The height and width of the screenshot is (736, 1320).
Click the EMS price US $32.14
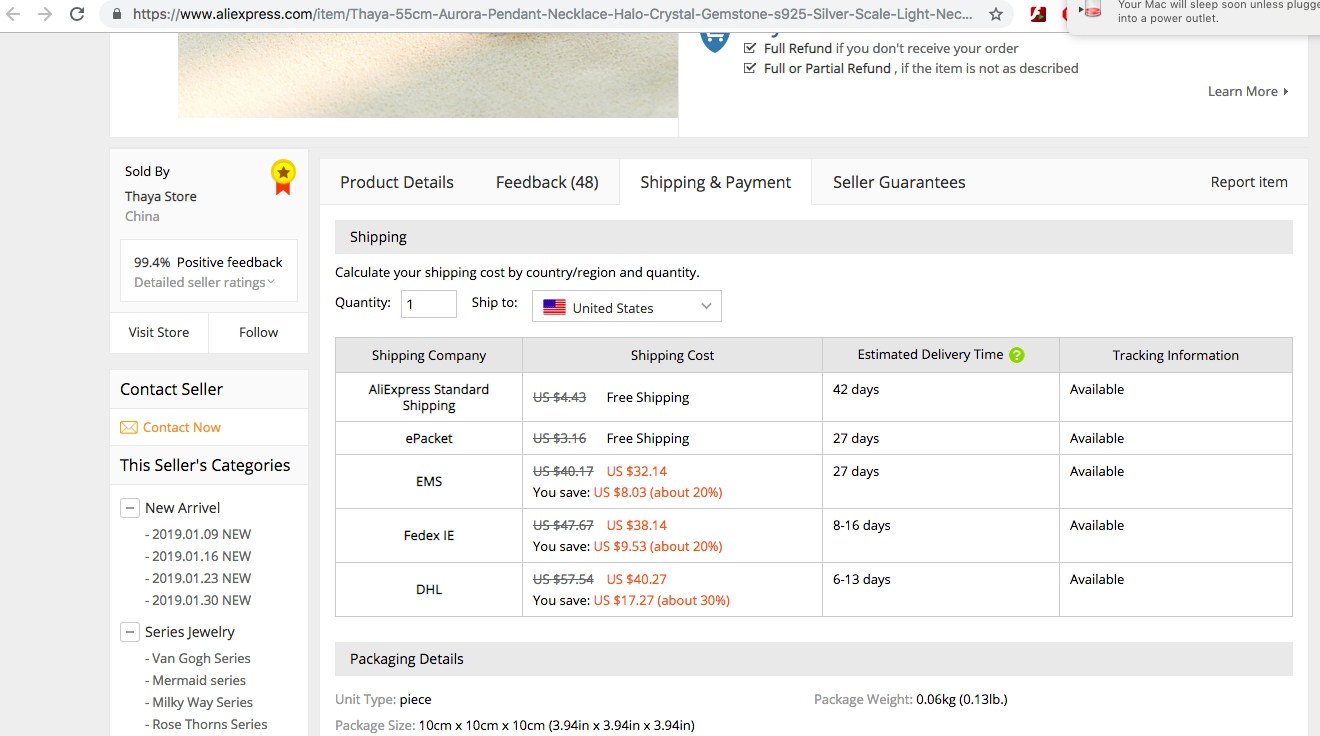pyautogui.click(x=637, y=471)
